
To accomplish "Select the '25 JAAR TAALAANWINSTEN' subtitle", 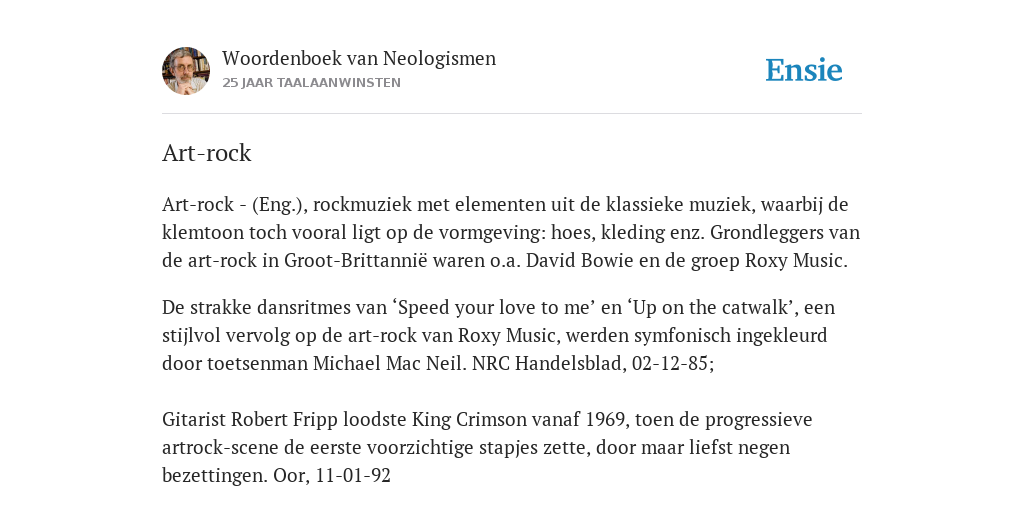I will pyautogui.click(x=312, y=83).
